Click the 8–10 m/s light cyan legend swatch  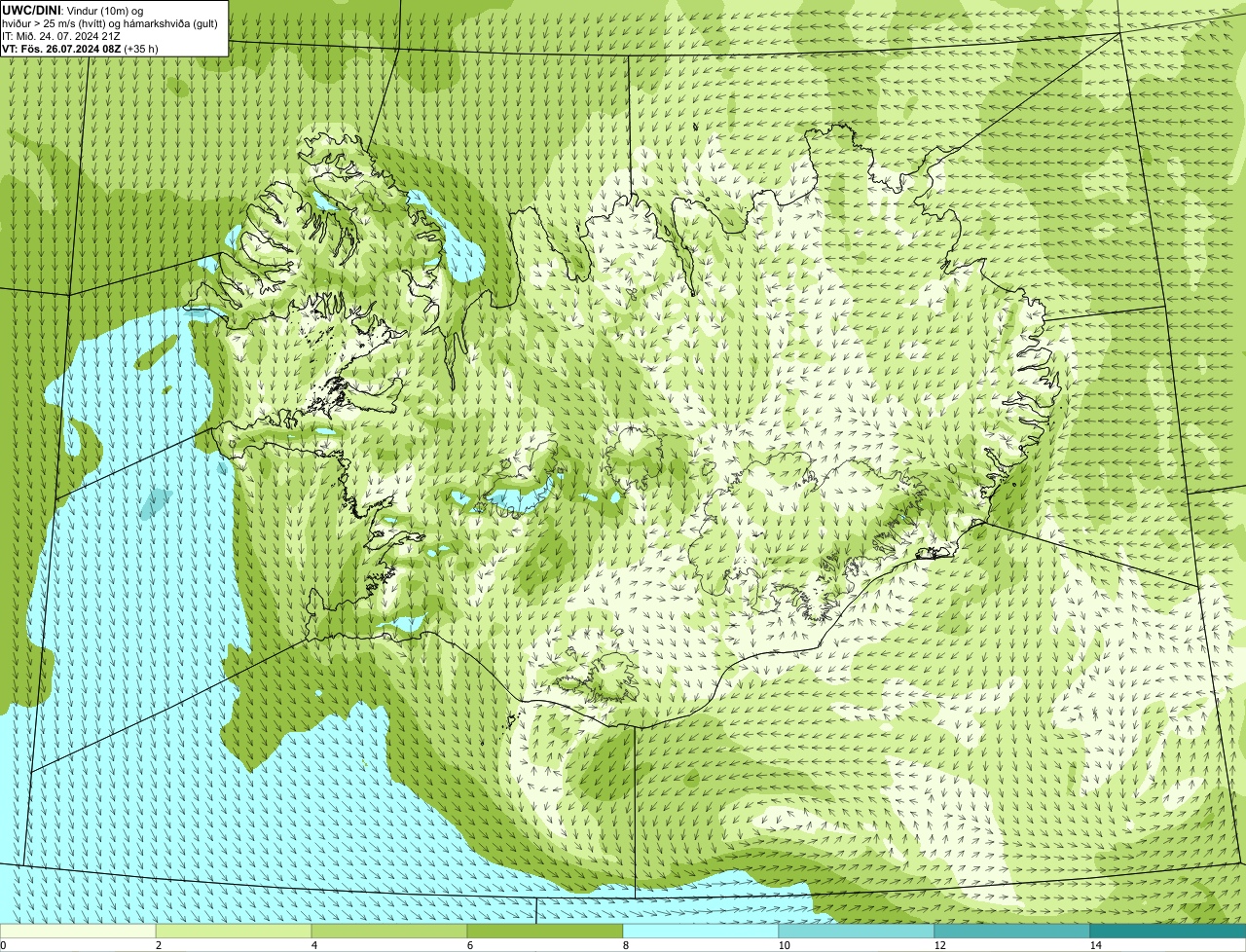pyautogui.click(x=701, y=931)
